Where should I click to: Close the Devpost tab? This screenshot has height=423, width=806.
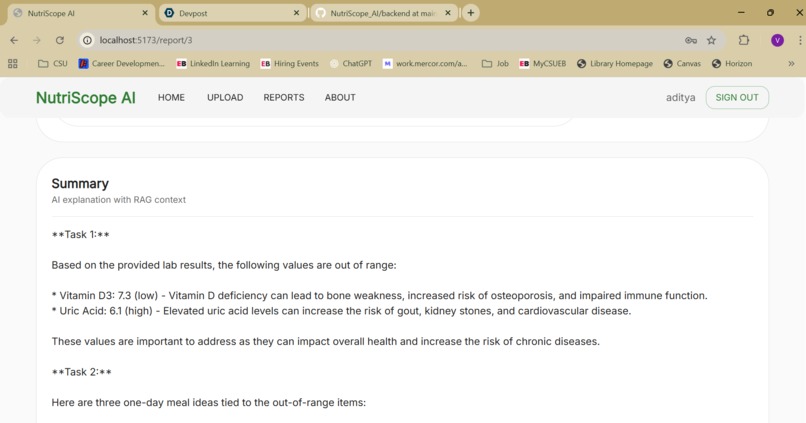(x=297, y=13)
